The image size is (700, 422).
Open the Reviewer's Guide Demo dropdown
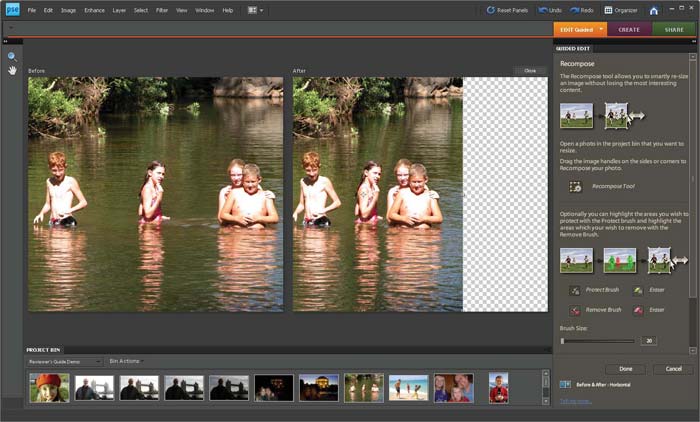point(63,362)
